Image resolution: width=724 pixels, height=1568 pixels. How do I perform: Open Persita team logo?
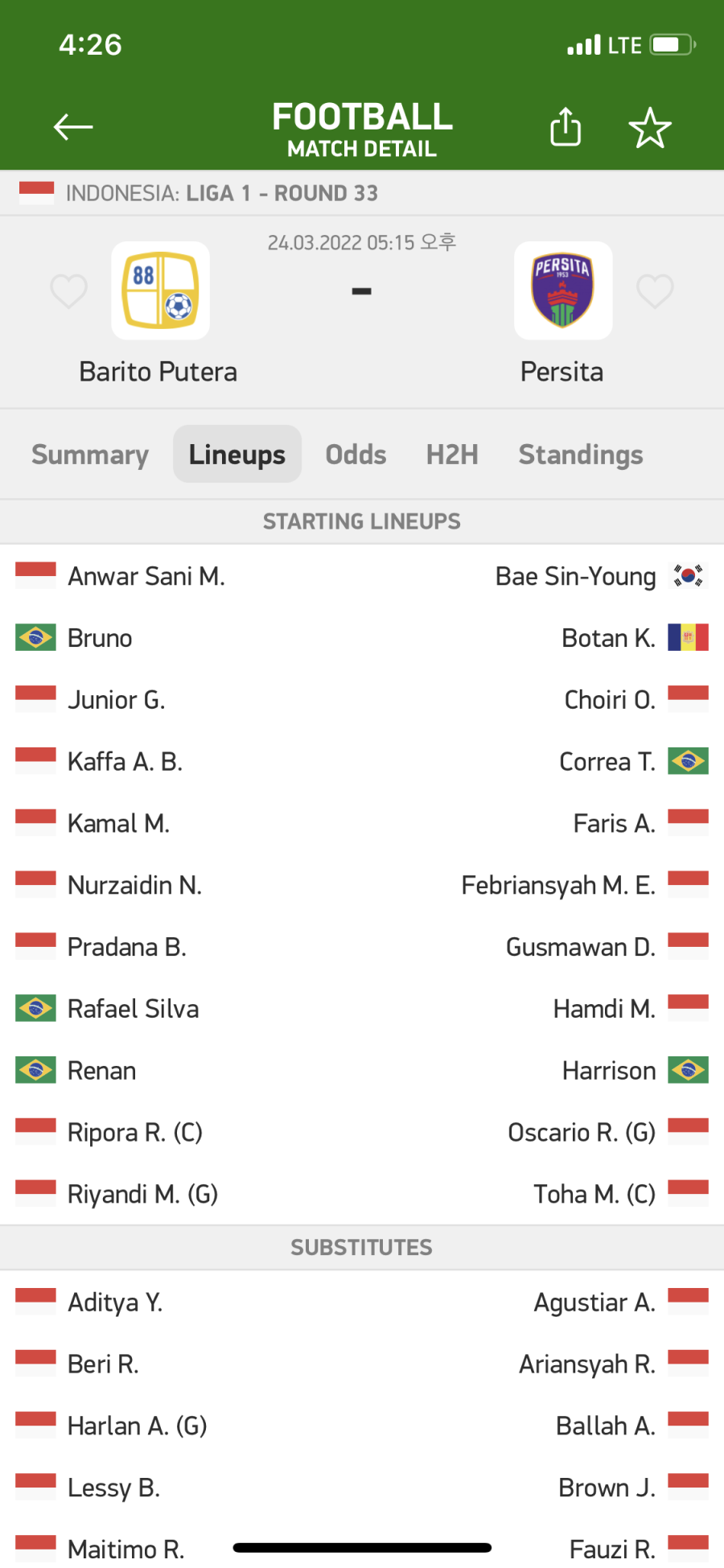pos(563,290)
